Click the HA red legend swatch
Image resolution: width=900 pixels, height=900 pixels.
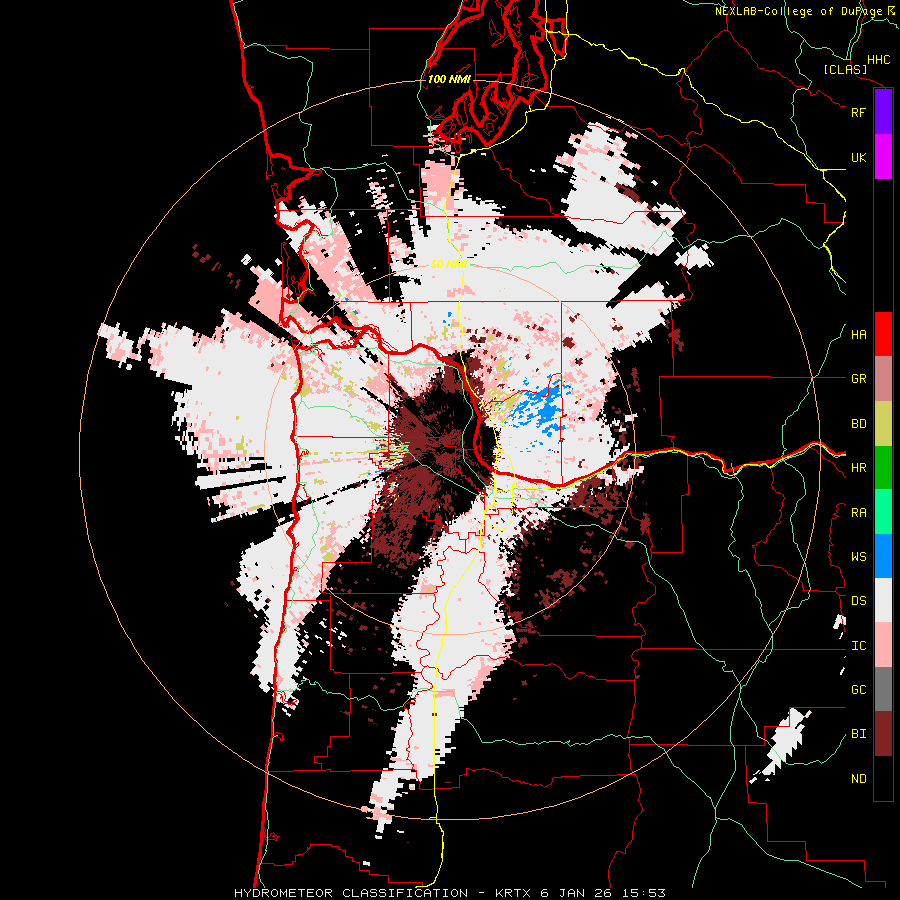coord(883,334)
